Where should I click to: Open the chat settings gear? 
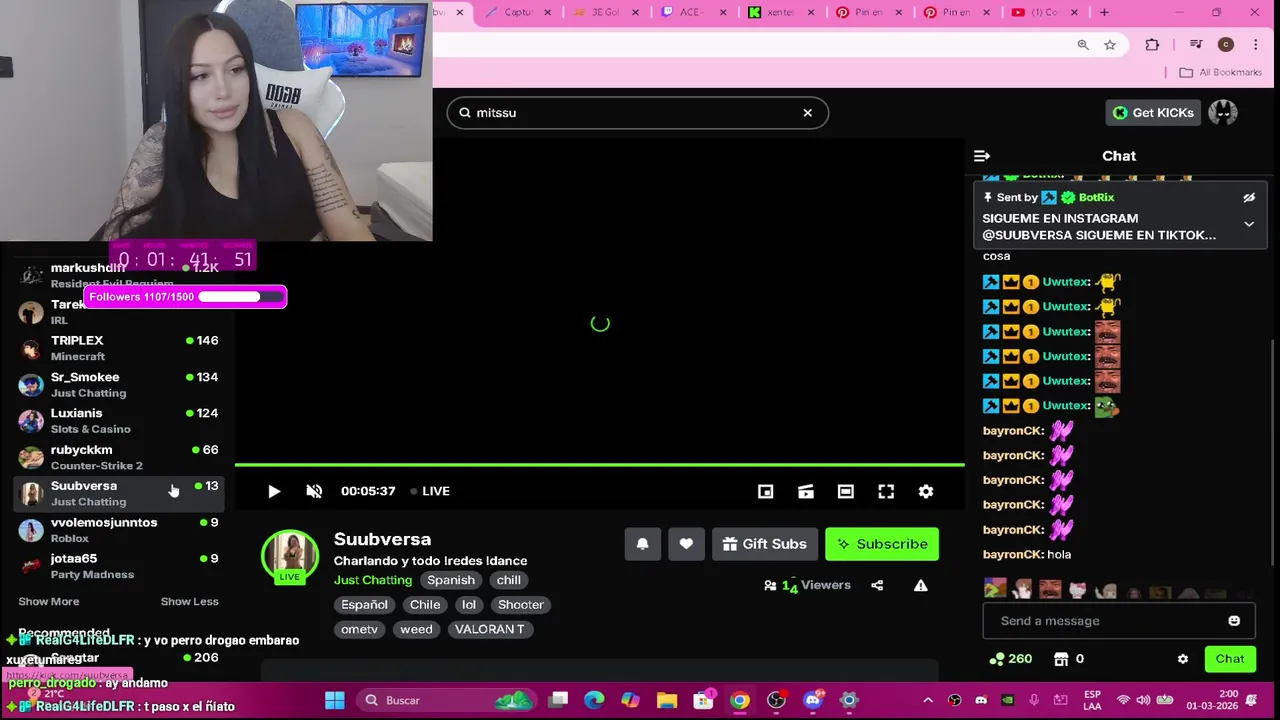tap(1183, 659)
